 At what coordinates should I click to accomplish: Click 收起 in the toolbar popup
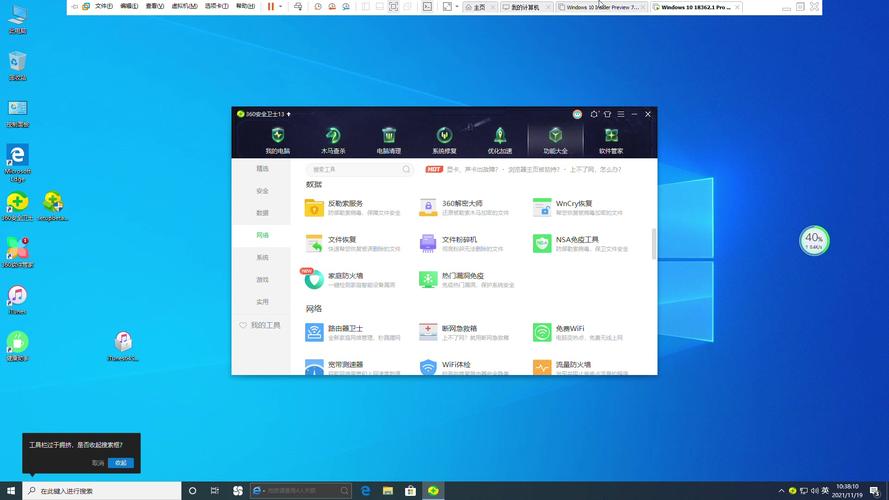[x=121, y=463]
